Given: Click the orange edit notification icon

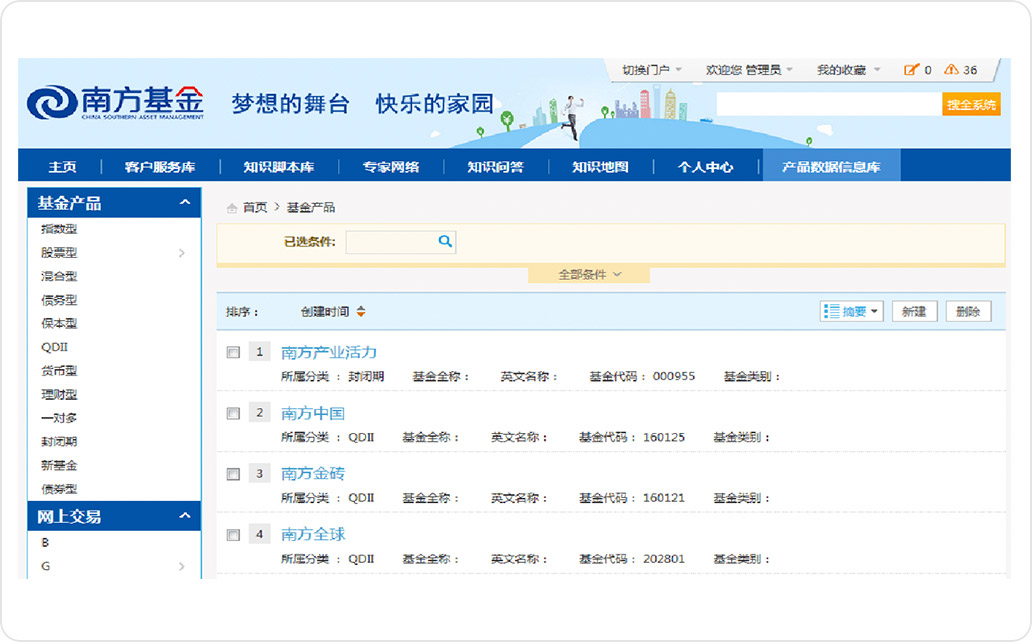Looking at the screenshot, I should coord(910,70).
